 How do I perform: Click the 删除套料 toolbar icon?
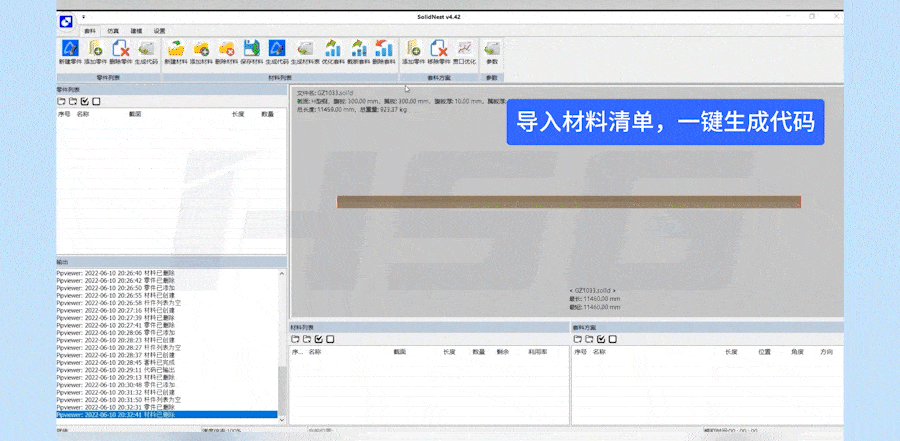[x=383, y=51]
